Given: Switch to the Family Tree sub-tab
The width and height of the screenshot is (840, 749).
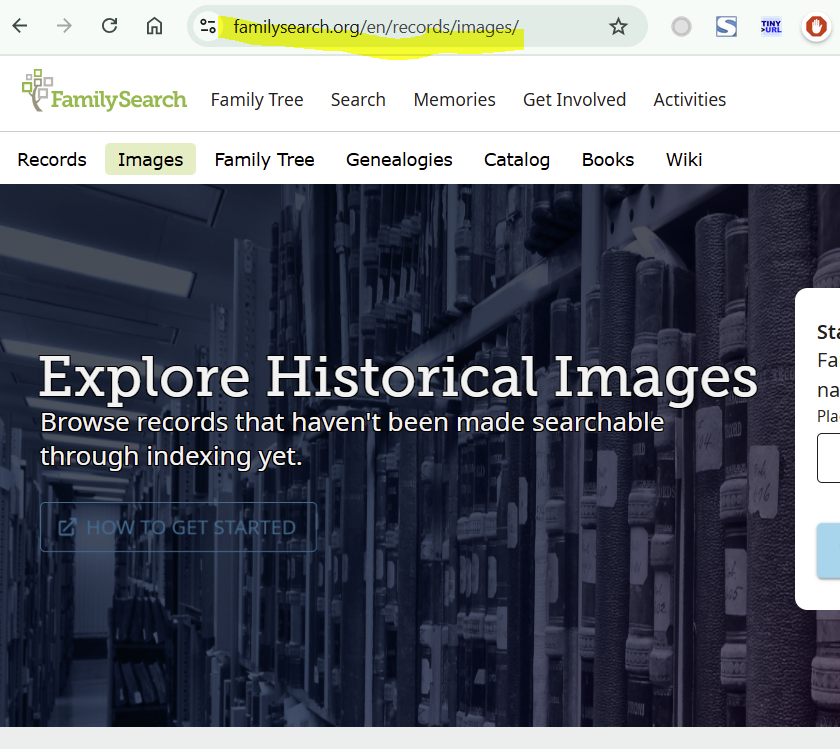Looking at the screenshot, I should tap(264, 160).
